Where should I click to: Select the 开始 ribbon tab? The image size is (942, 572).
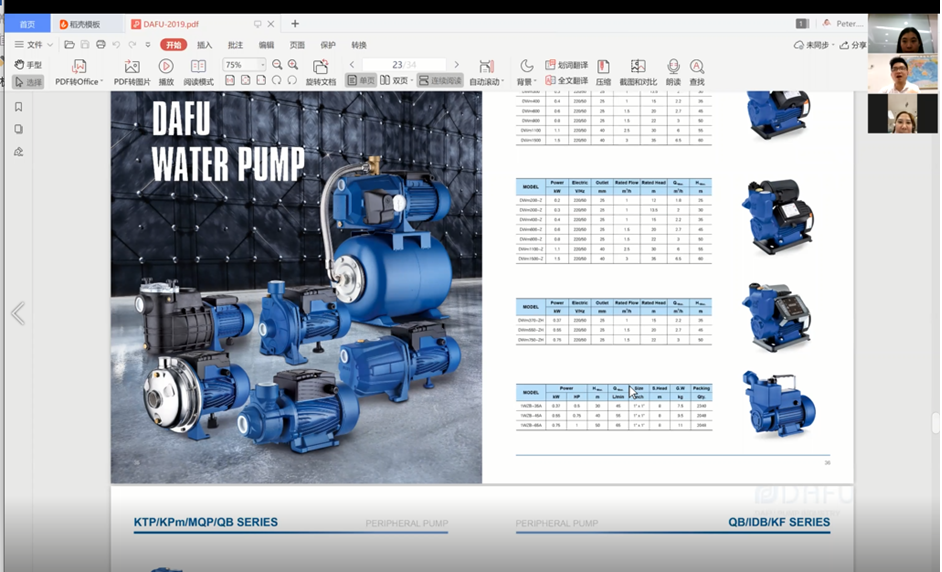coord(174,45)
